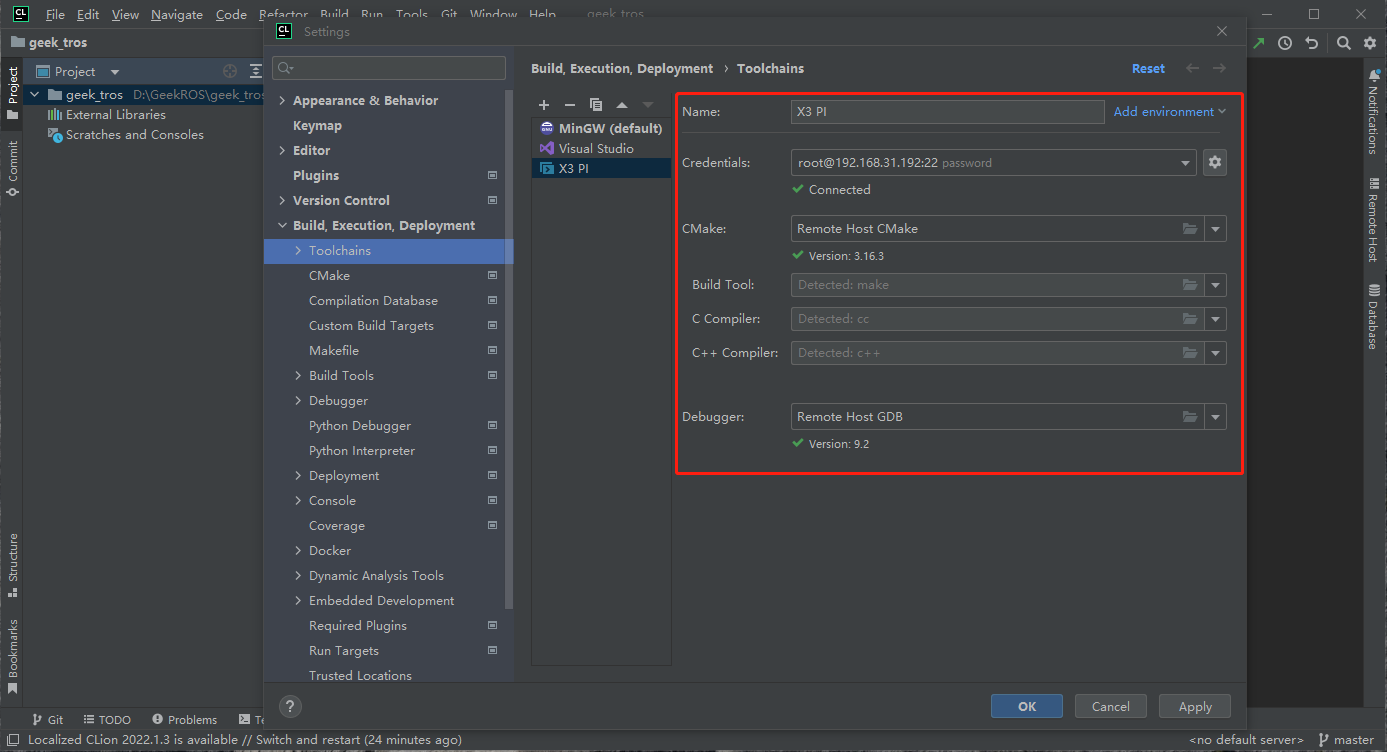The height and width of the screenshot is (752, 1387).
Task: Remove the selected toolchain with minus icon
Action: click(x=570, y=105)
